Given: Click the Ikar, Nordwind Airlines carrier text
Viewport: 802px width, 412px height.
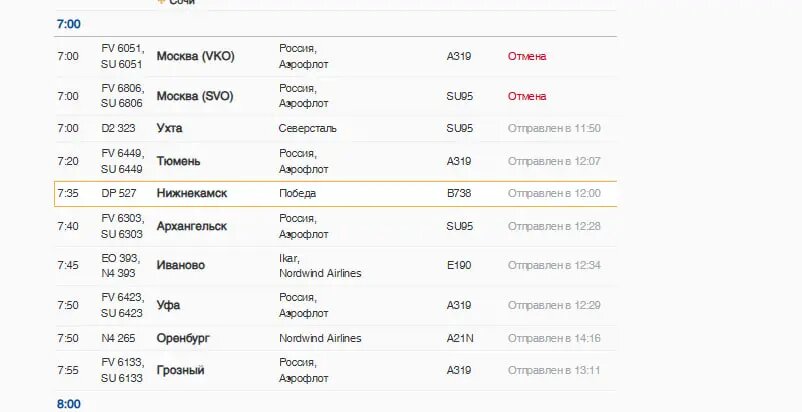Looking at the screenshot, I should [320, 266].
